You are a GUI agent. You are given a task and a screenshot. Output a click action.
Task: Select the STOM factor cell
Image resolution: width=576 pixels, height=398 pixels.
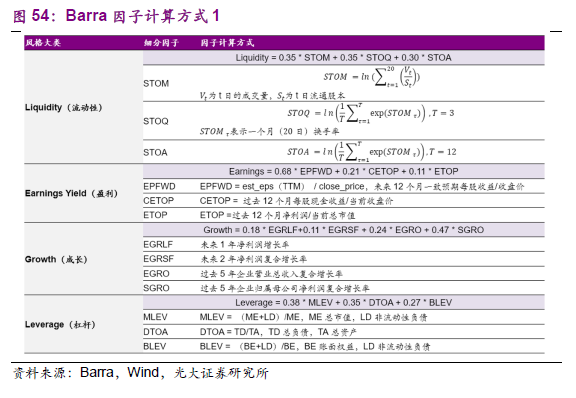pos(156,83)
